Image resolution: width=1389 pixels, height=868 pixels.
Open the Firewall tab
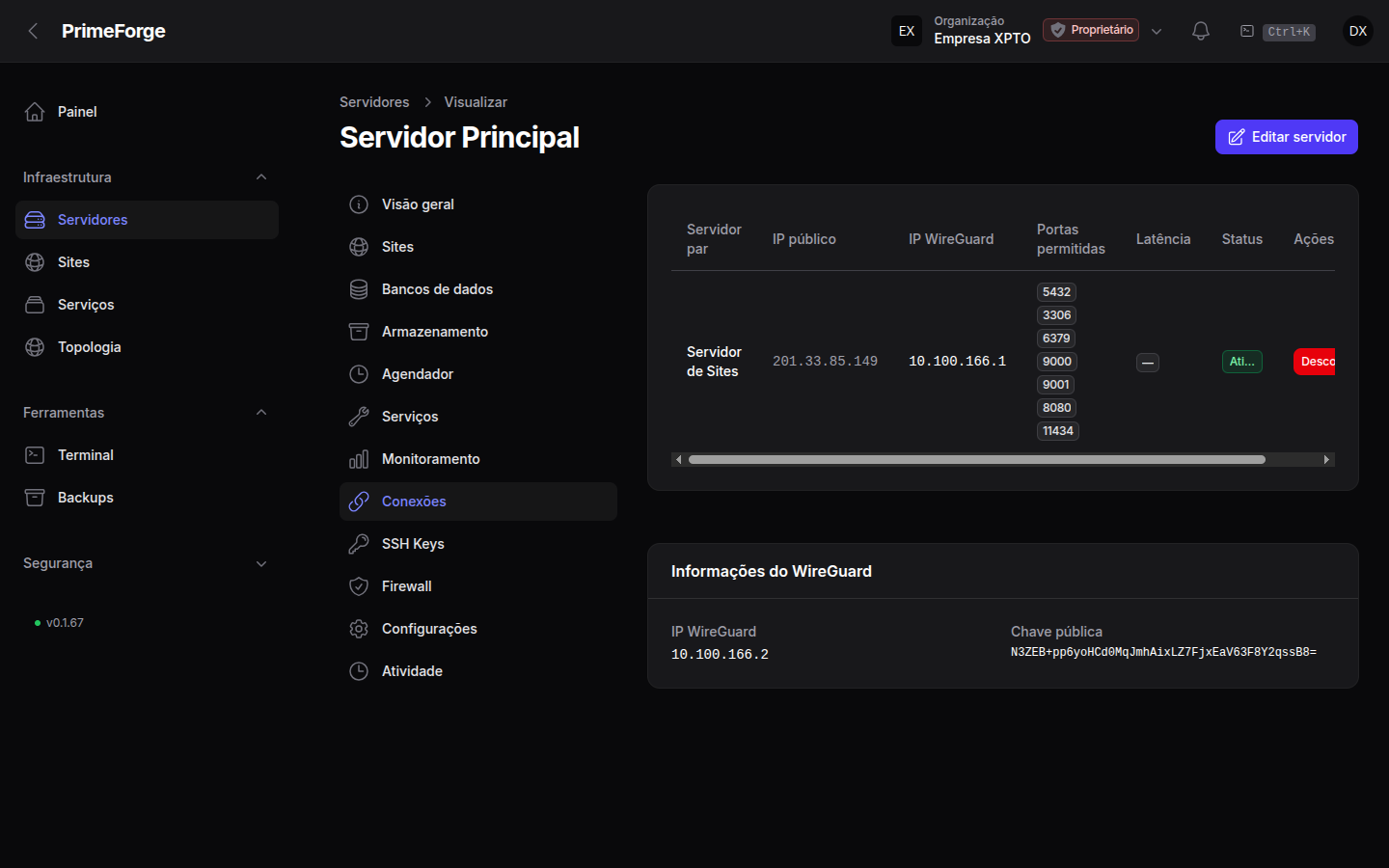[x=478, y=586]
